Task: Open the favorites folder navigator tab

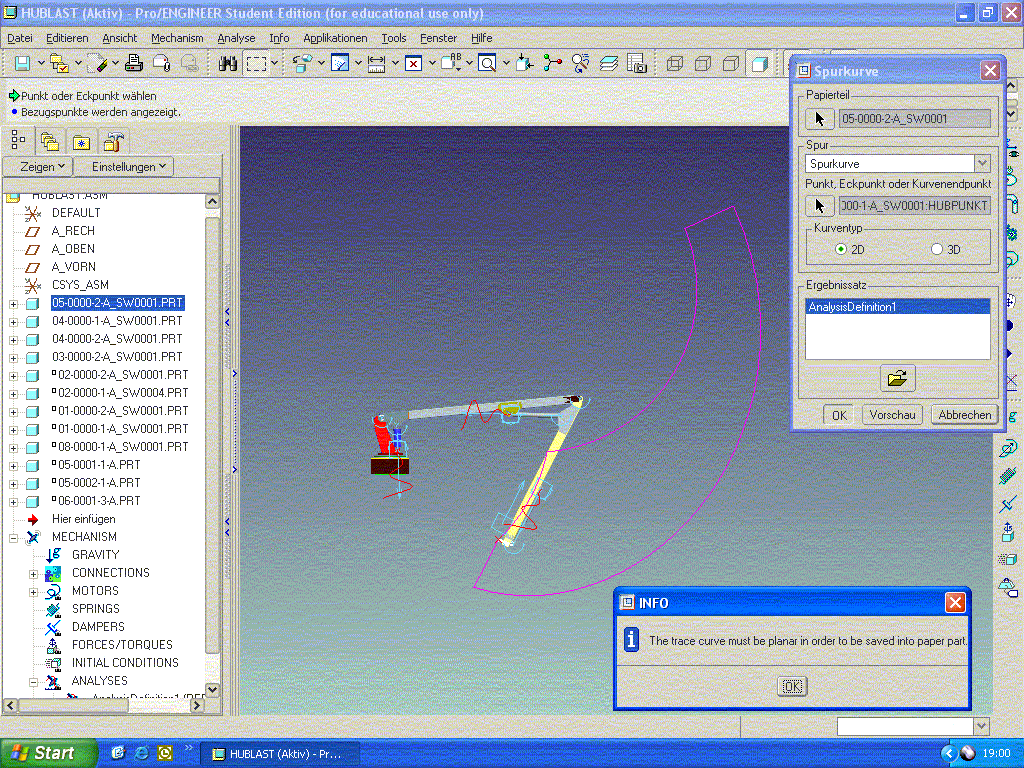Action: [81, 141]
